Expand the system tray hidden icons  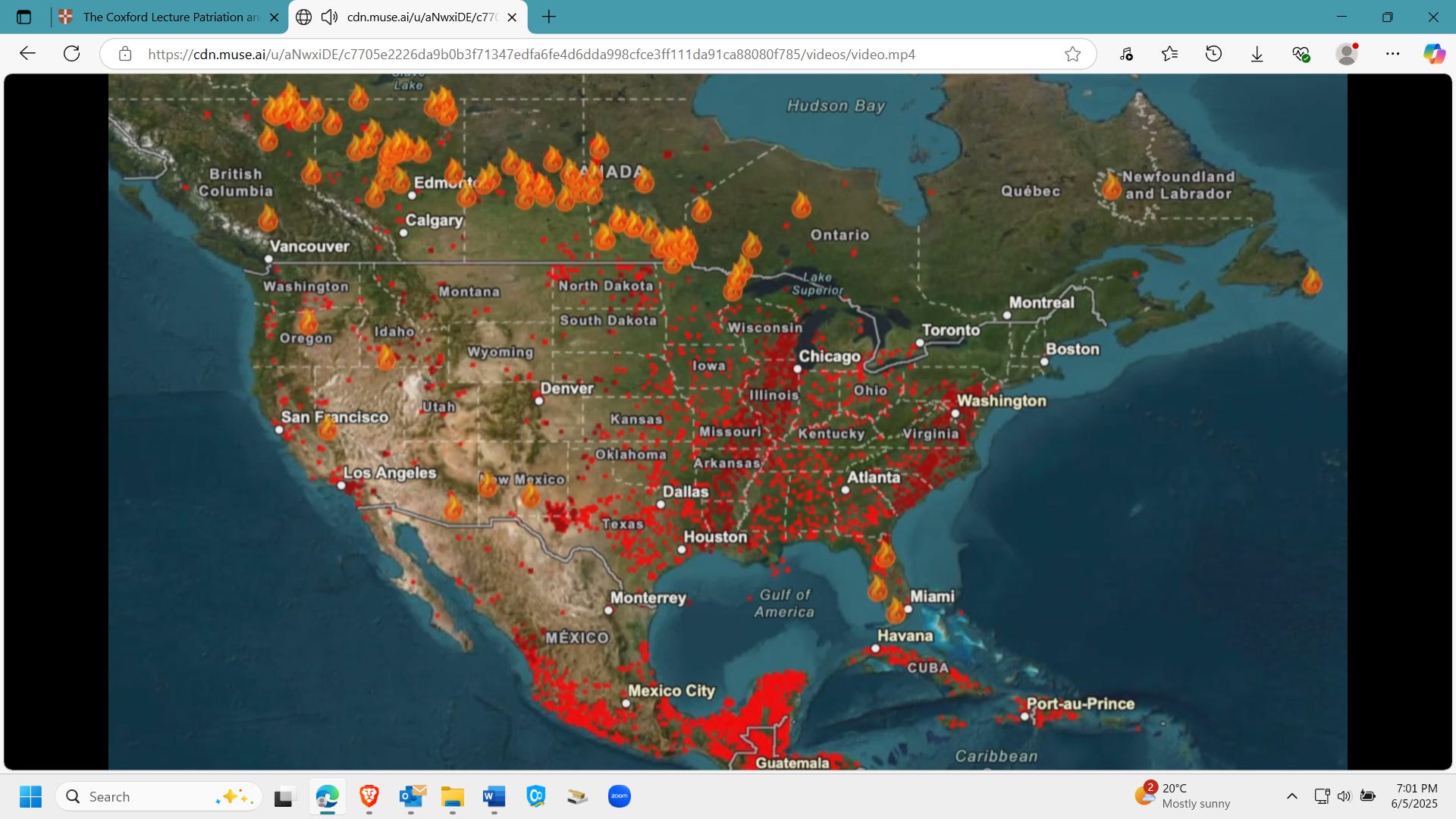click(1291, 796)
